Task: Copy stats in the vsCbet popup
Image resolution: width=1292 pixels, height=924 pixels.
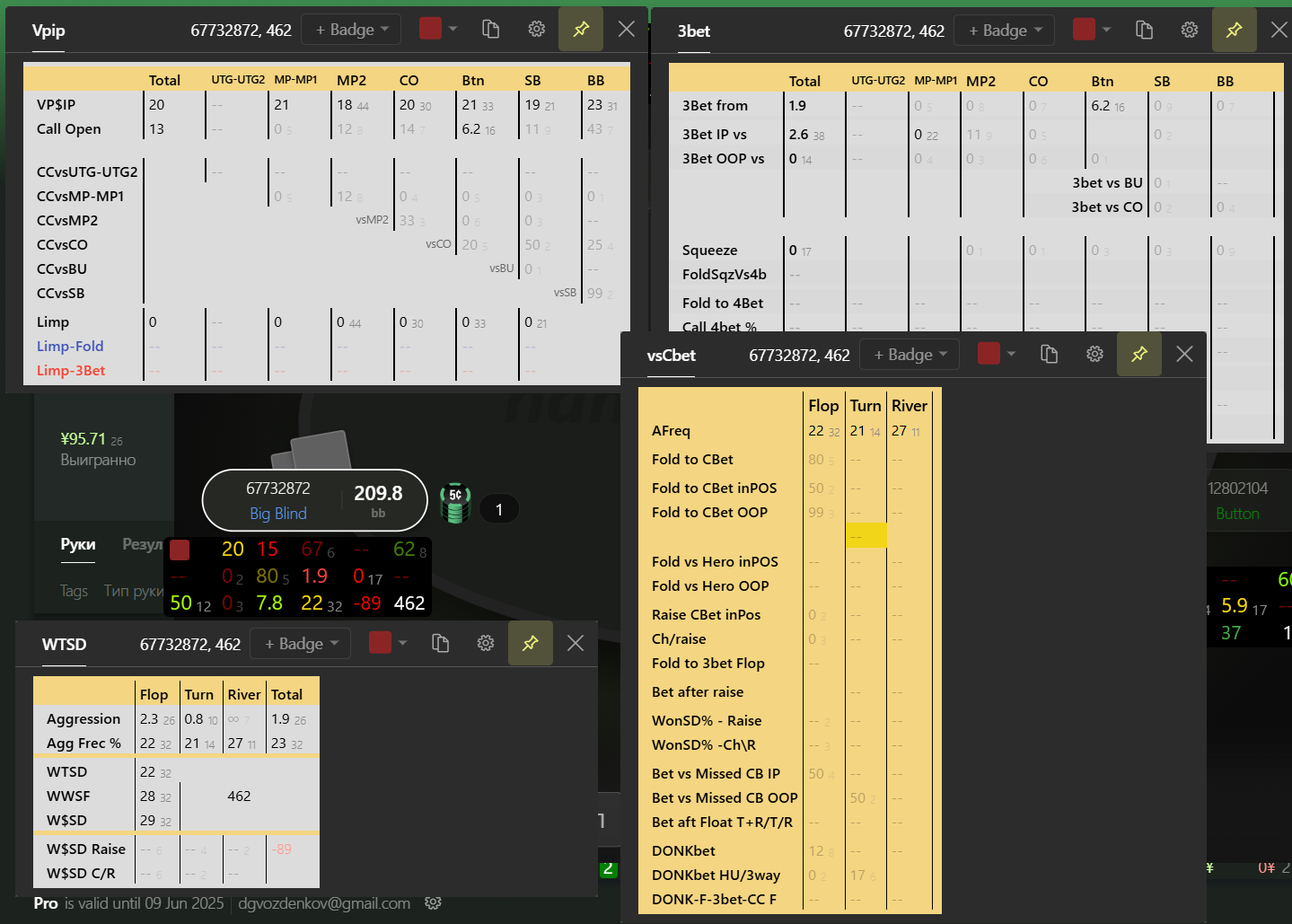Action: pos(1049,355)
